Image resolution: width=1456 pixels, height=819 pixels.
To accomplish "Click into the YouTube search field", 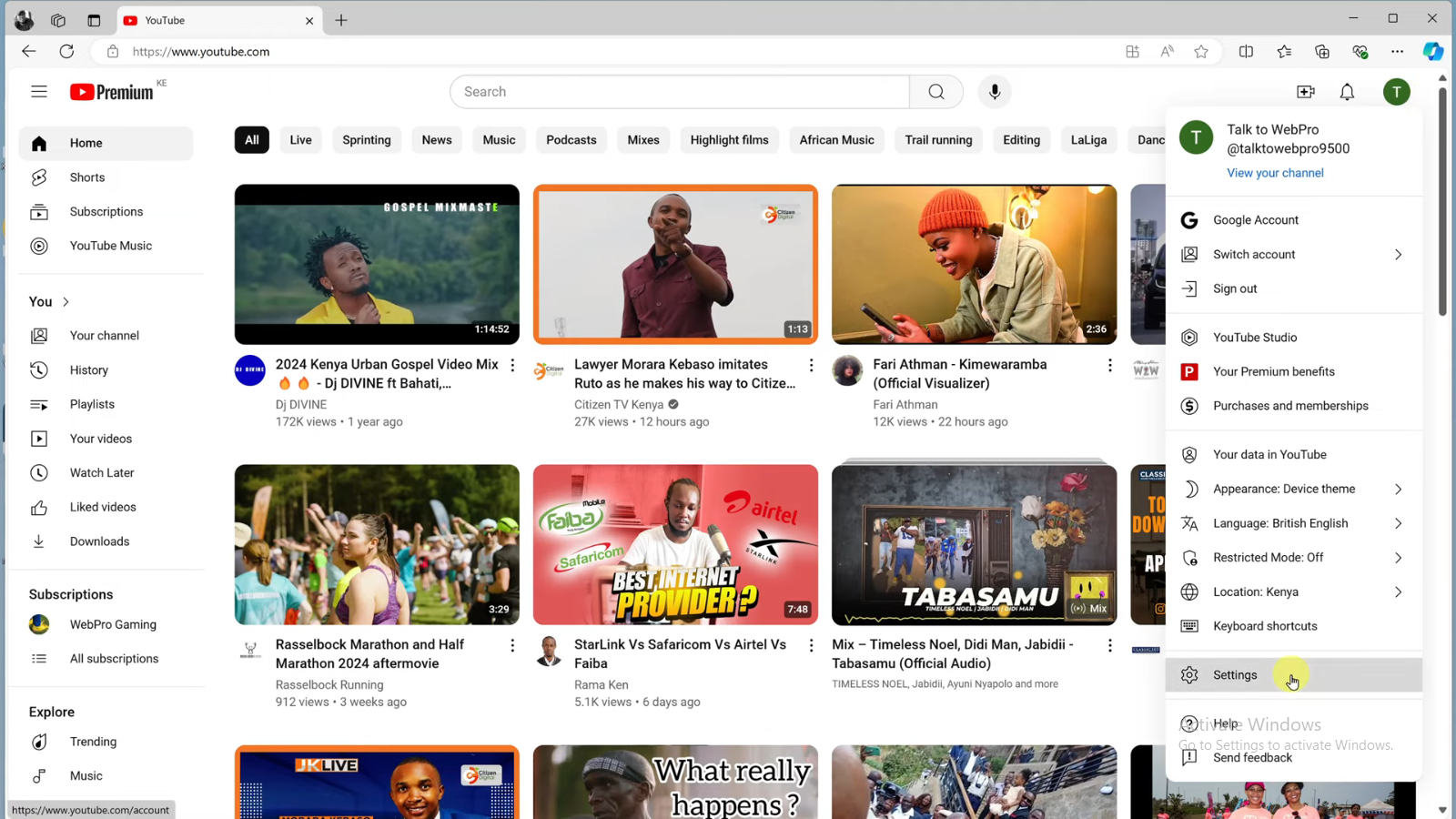I will [680, 92].
